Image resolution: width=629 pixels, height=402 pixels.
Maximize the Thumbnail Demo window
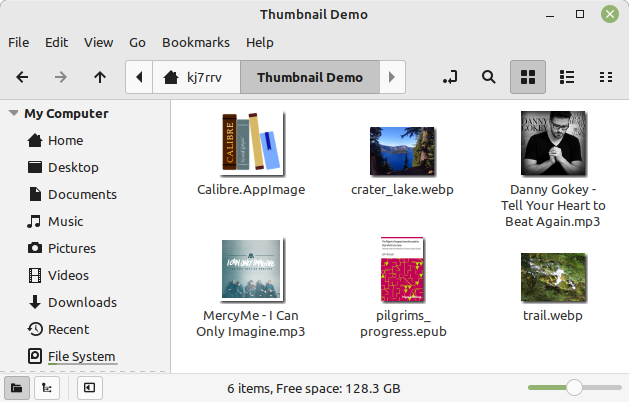pyautogui.click(x=580, y=14)
